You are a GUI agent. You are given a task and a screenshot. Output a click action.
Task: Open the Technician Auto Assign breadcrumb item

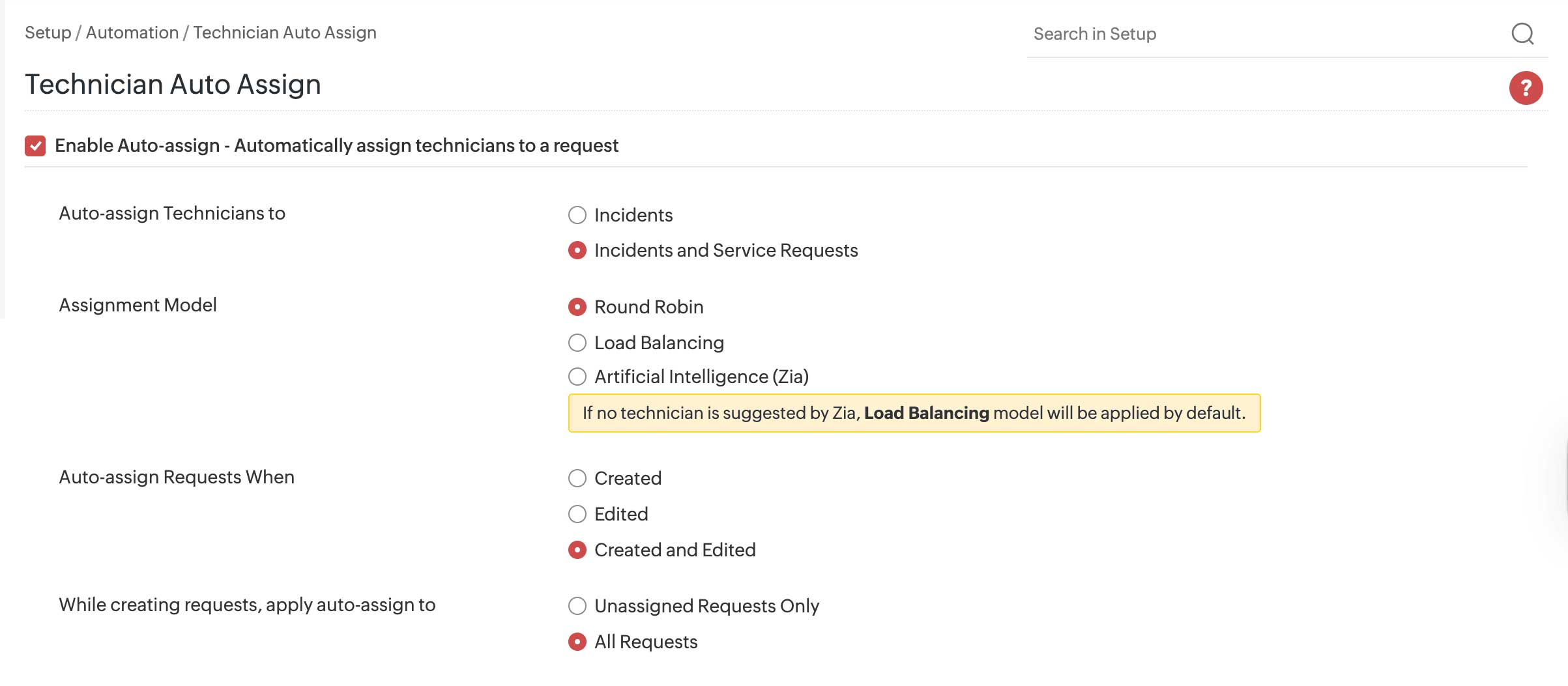[x=284, y=33]
